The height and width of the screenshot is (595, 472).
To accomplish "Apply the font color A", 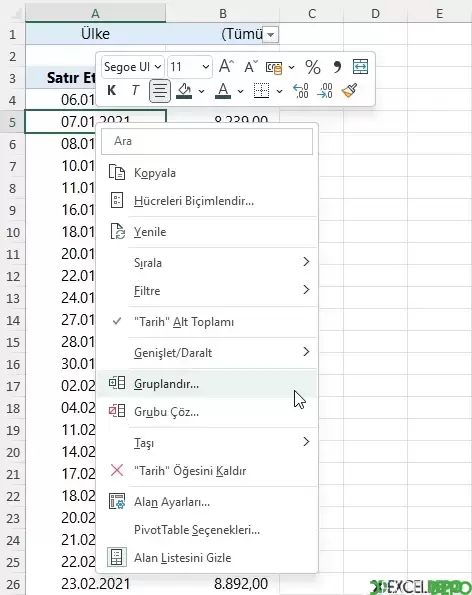I will click(x=223, y=91).
